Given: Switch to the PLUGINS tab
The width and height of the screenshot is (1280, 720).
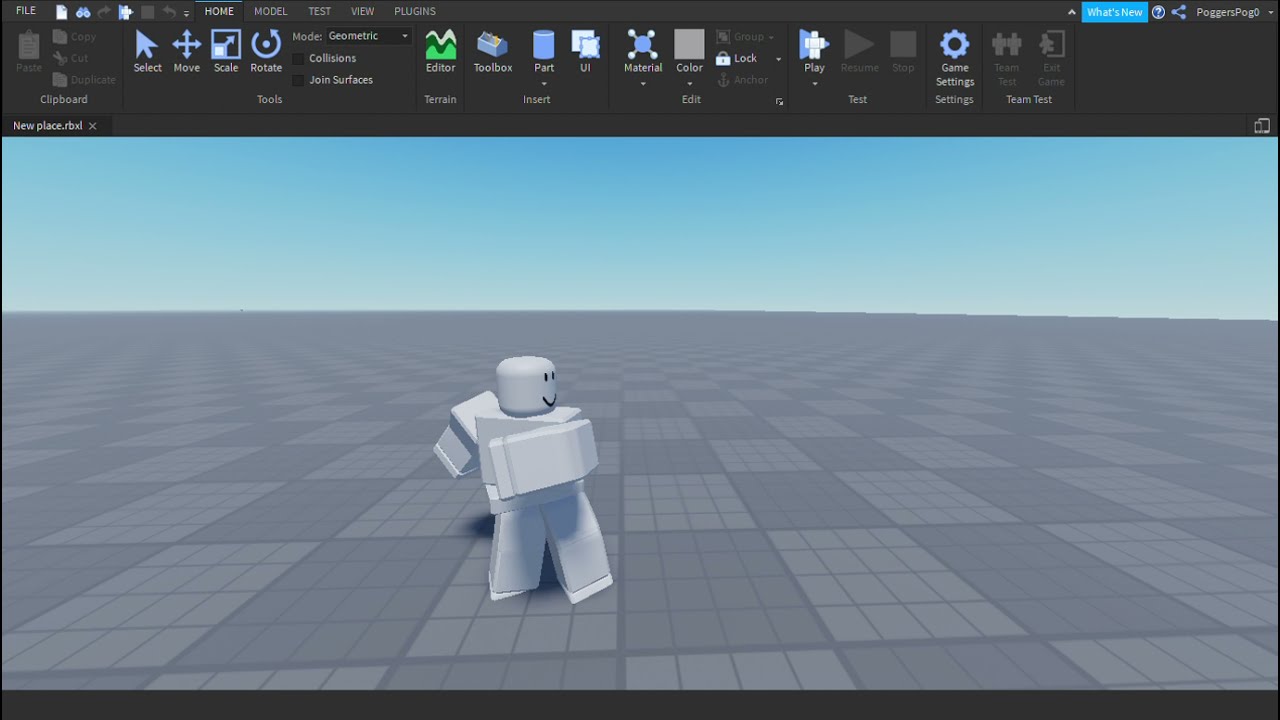Looking at the screenshot, I should 415,11.
